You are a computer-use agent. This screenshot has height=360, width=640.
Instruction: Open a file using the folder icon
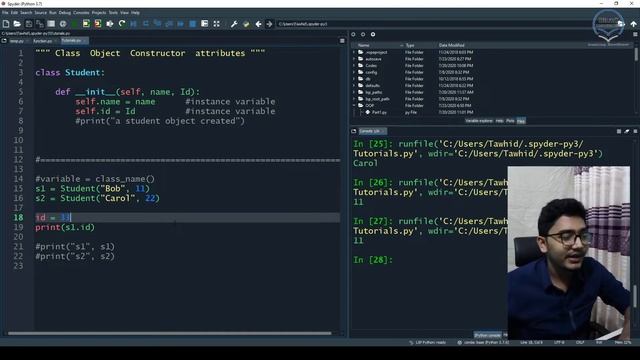point(17,24)
